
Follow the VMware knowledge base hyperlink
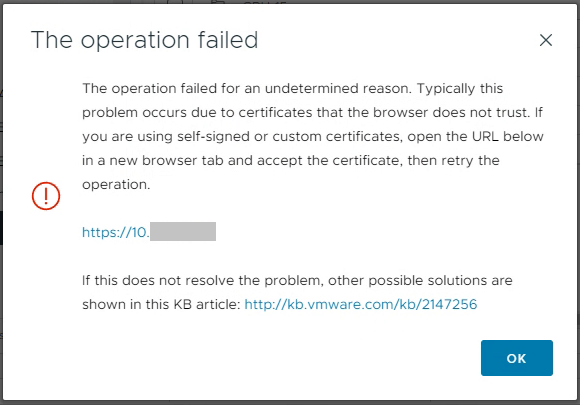[361, 304]
